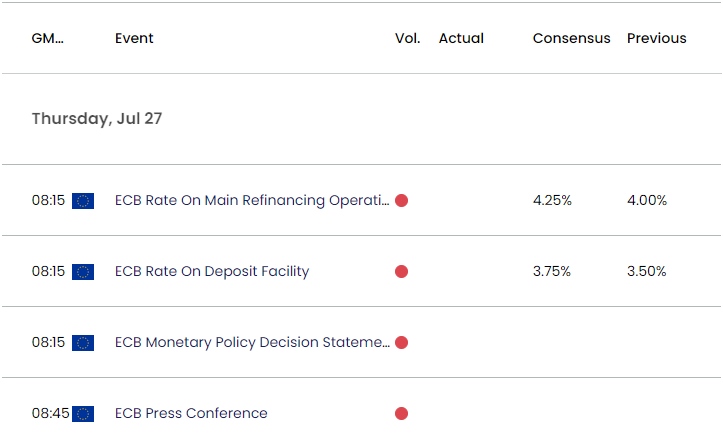The image size is (723, 441).
Task: Click red volatility dot for Deposit Facility
Action: coord(401,272)
